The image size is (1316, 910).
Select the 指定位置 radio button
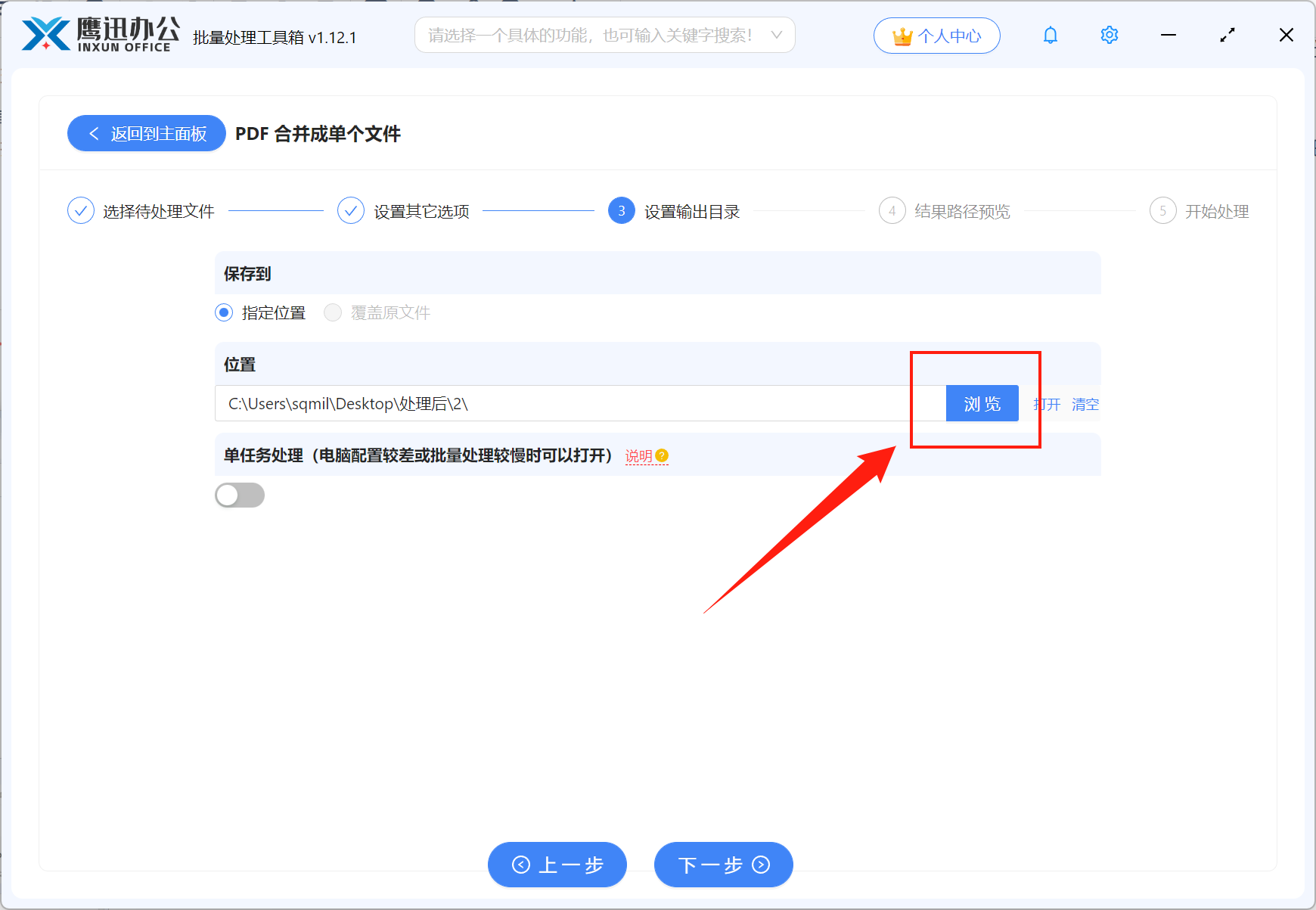(223, 312)
